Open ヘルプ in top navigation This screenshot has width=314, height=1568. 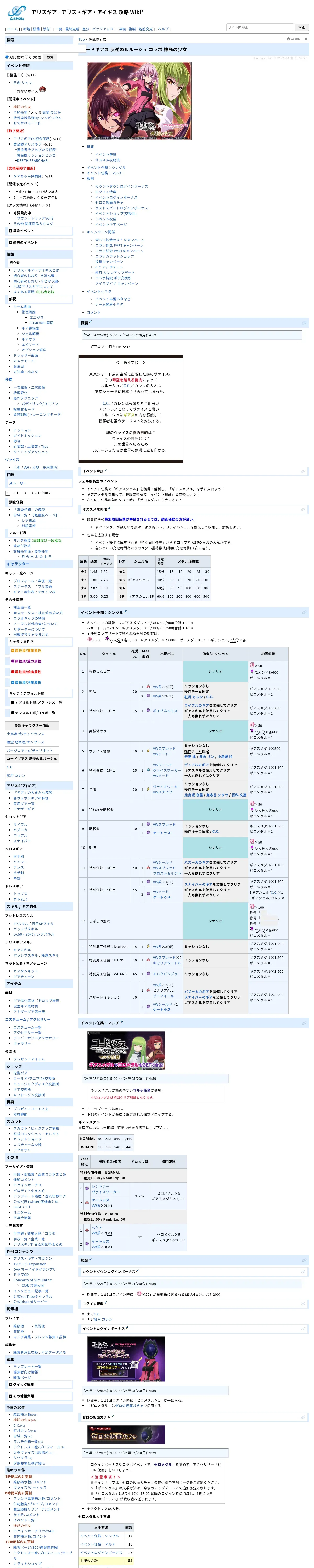[163, 29]
